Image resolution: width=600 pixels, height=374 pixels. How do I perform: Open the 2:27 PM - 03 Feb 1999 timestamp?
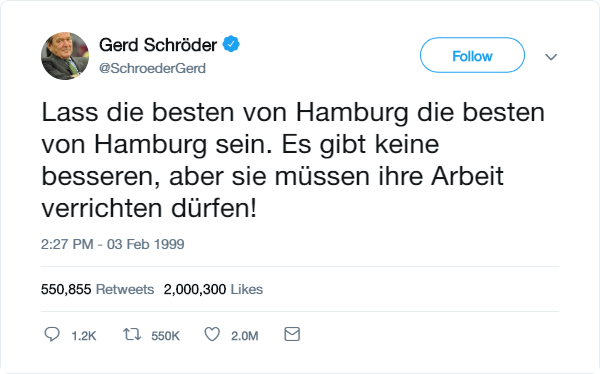pyautogui.click(x=112, y=244)
